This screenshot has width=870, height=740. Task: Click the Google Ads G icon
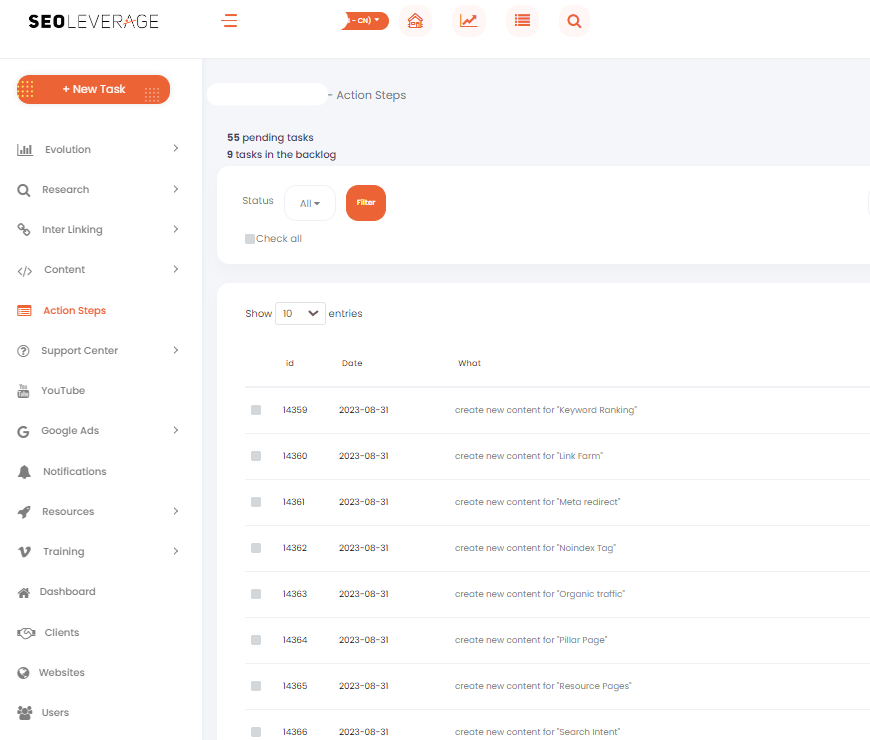click(23, 432)
